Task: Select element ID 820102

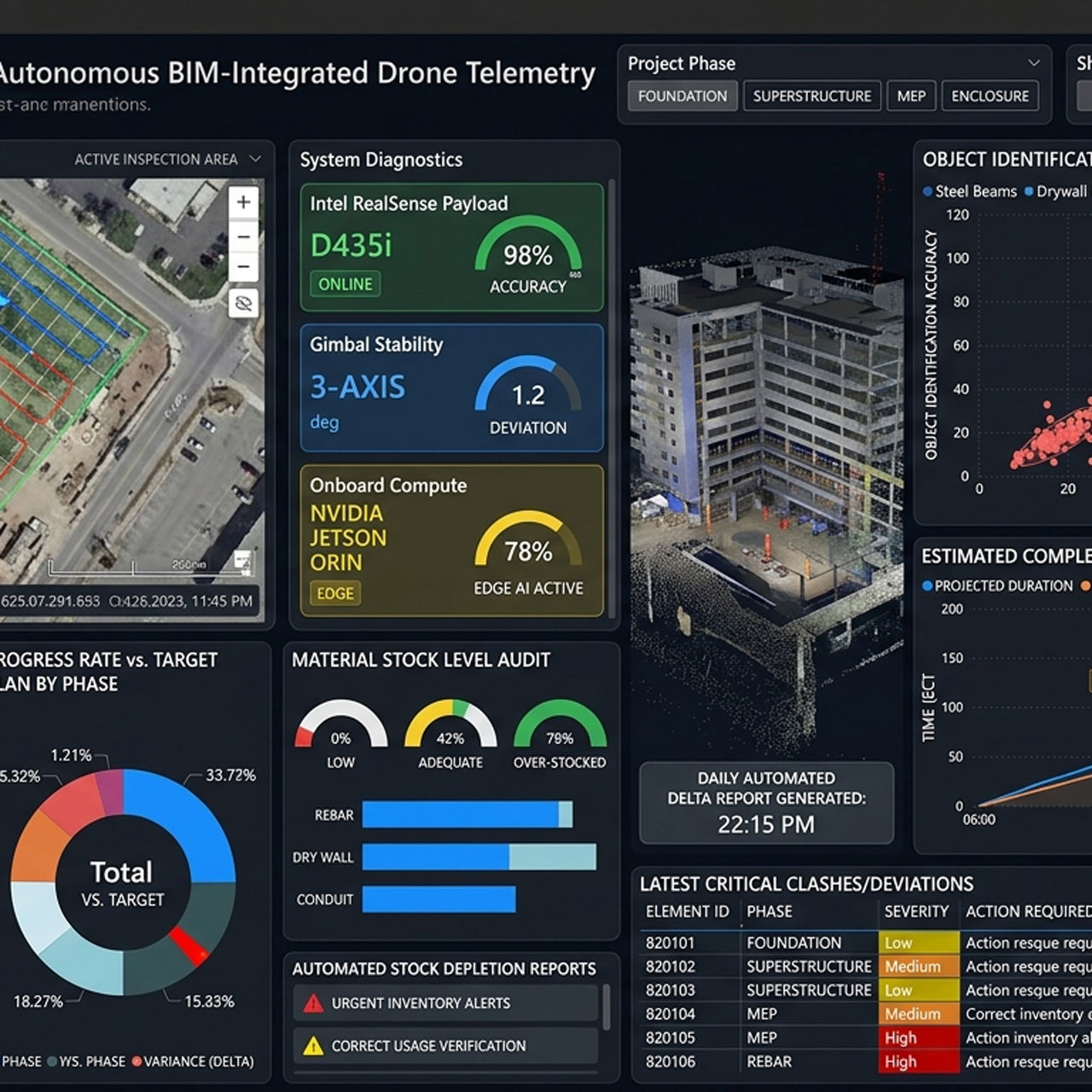Action: coord(670,967)
